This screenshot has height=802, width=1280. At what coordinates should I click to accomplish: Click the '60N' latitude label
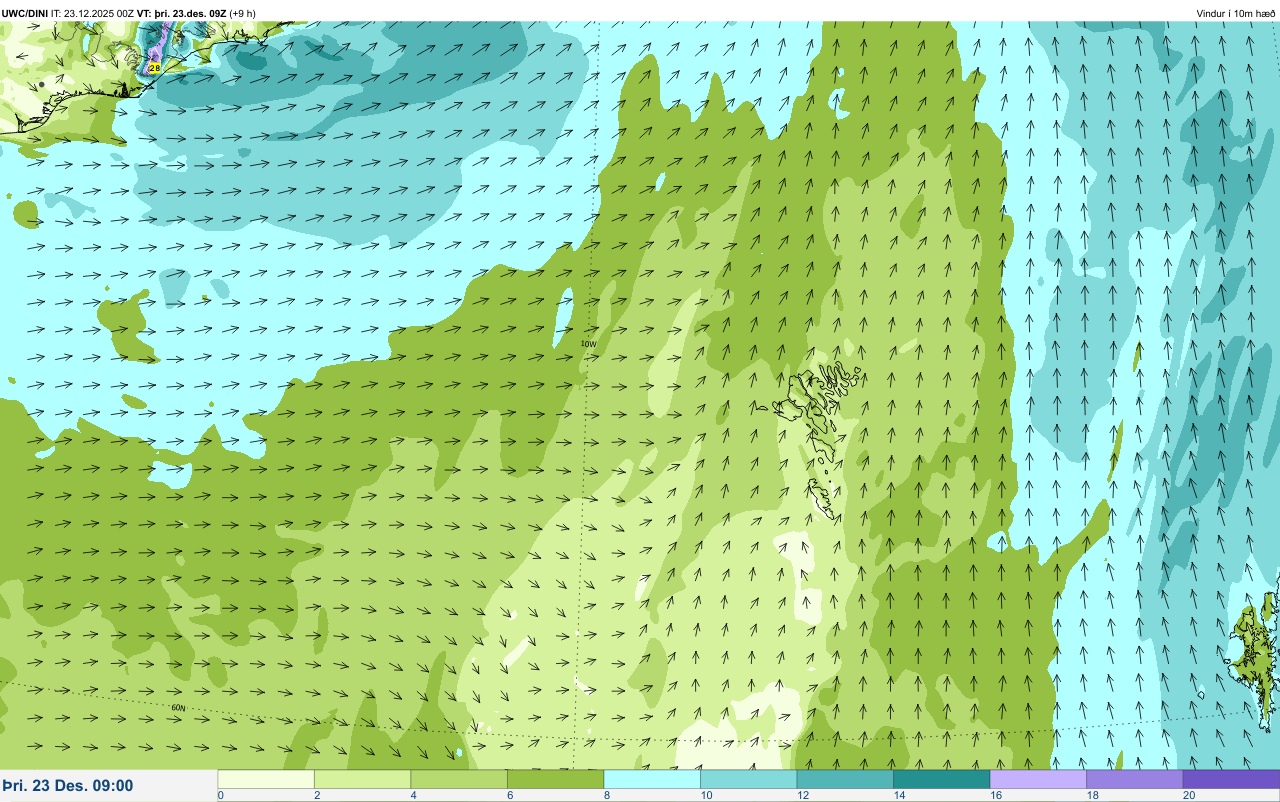178,708
